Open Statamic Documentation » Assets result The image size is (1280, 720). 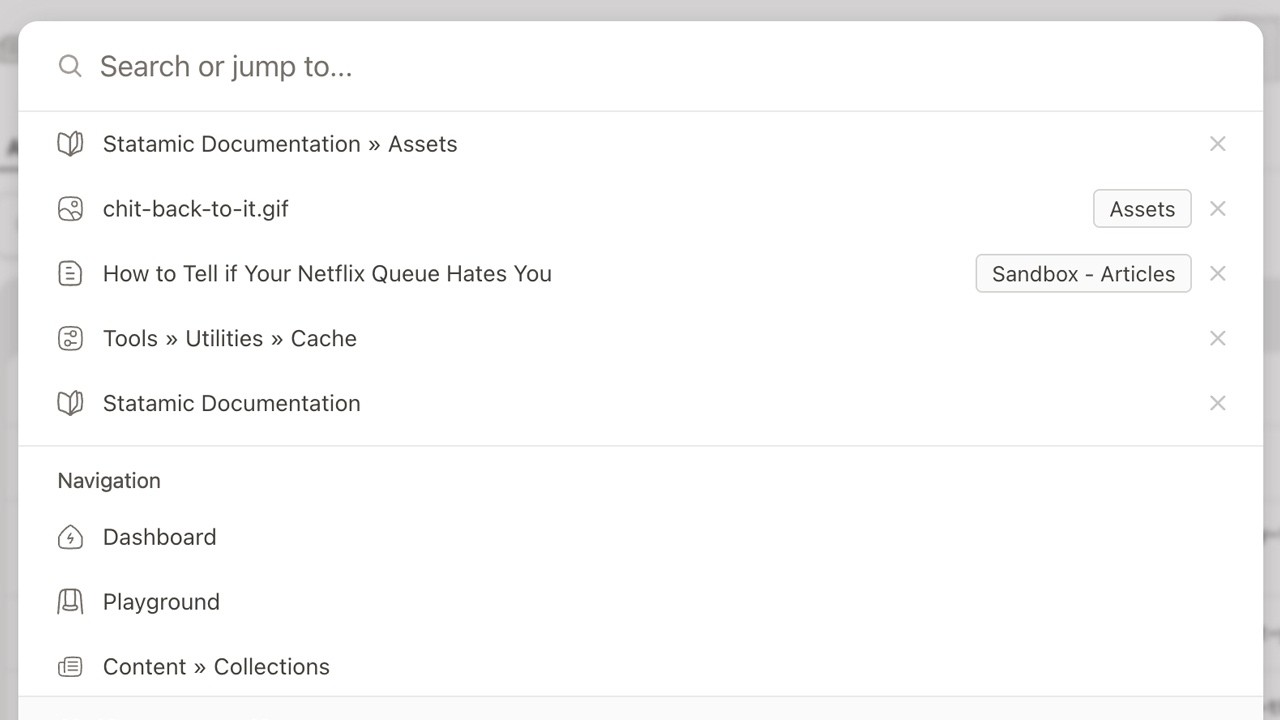tap(280, 144)
